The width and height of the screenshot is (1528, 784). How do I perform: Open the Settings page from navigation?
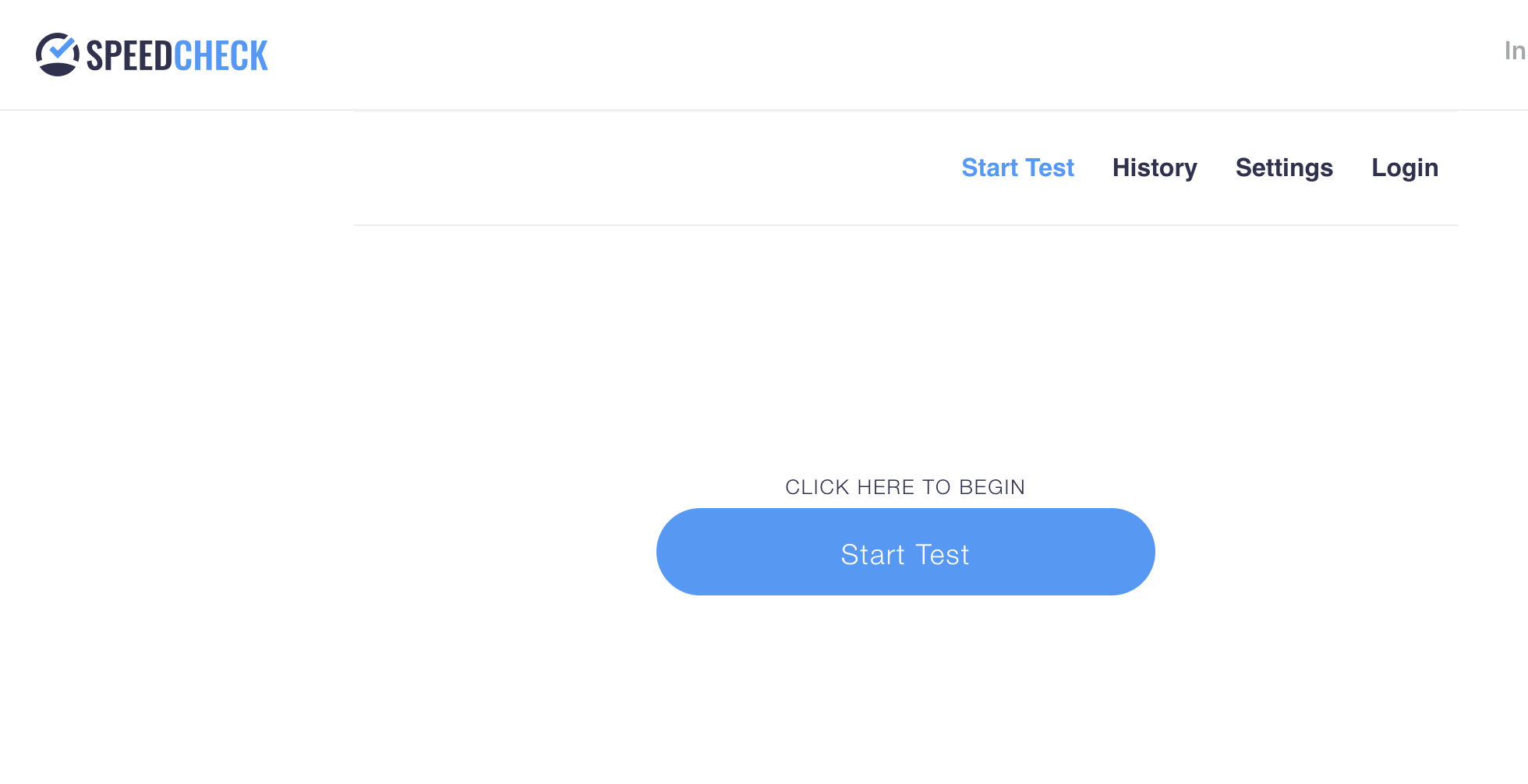pyautogui.click(x=1284, y=168)
